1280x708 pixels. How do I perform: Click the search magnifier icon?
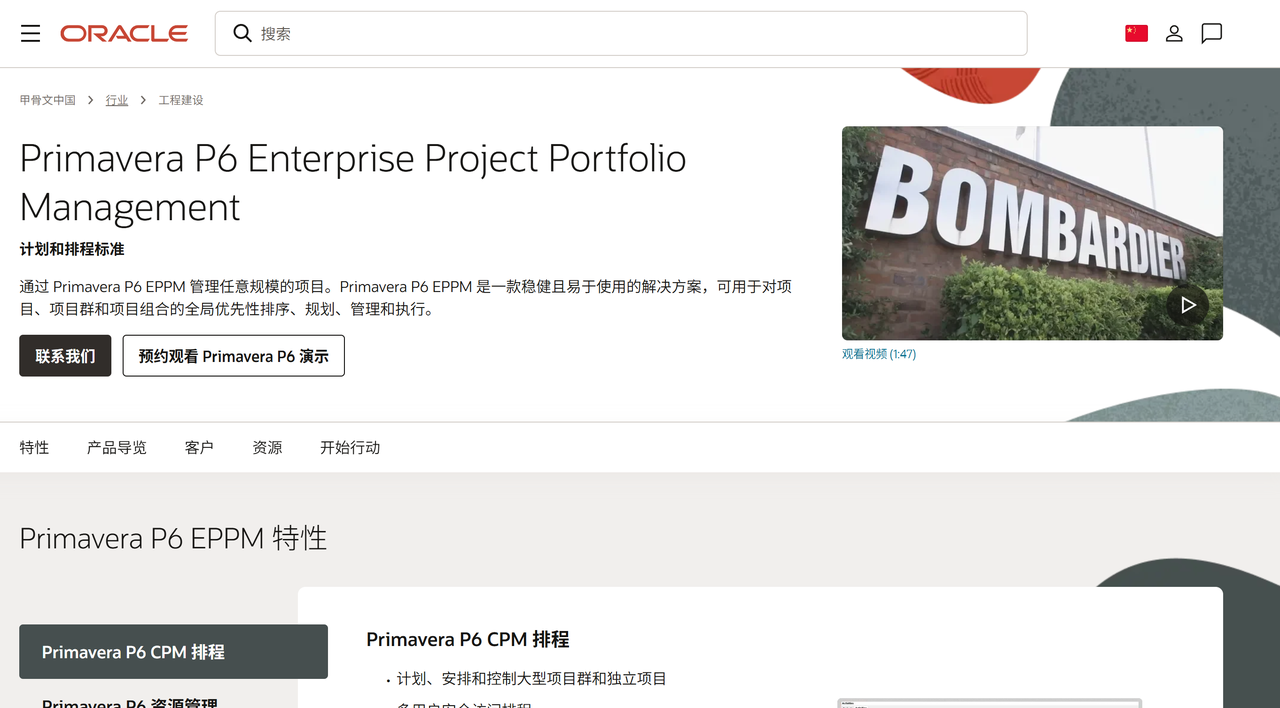point(242,33)
